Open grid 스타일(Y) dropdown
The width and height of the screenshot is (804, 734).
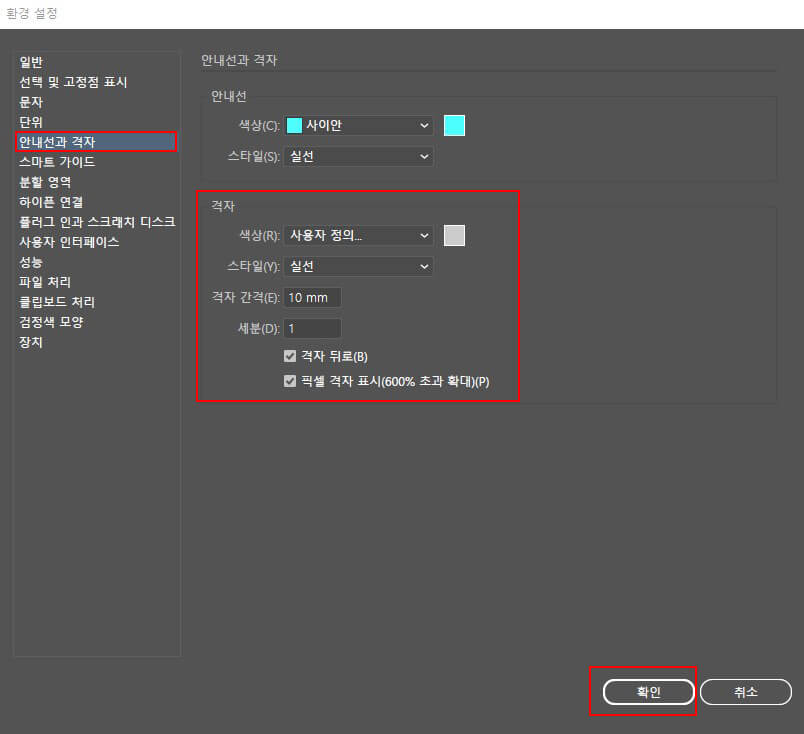point(358,266)
